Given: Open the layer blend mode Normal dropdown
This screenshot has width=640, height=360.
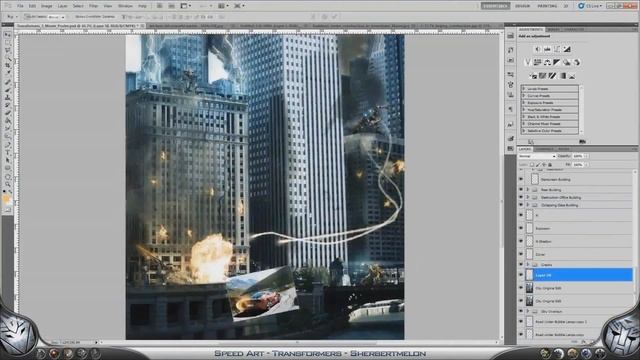Looking at the screenshot, I should 537,156.
